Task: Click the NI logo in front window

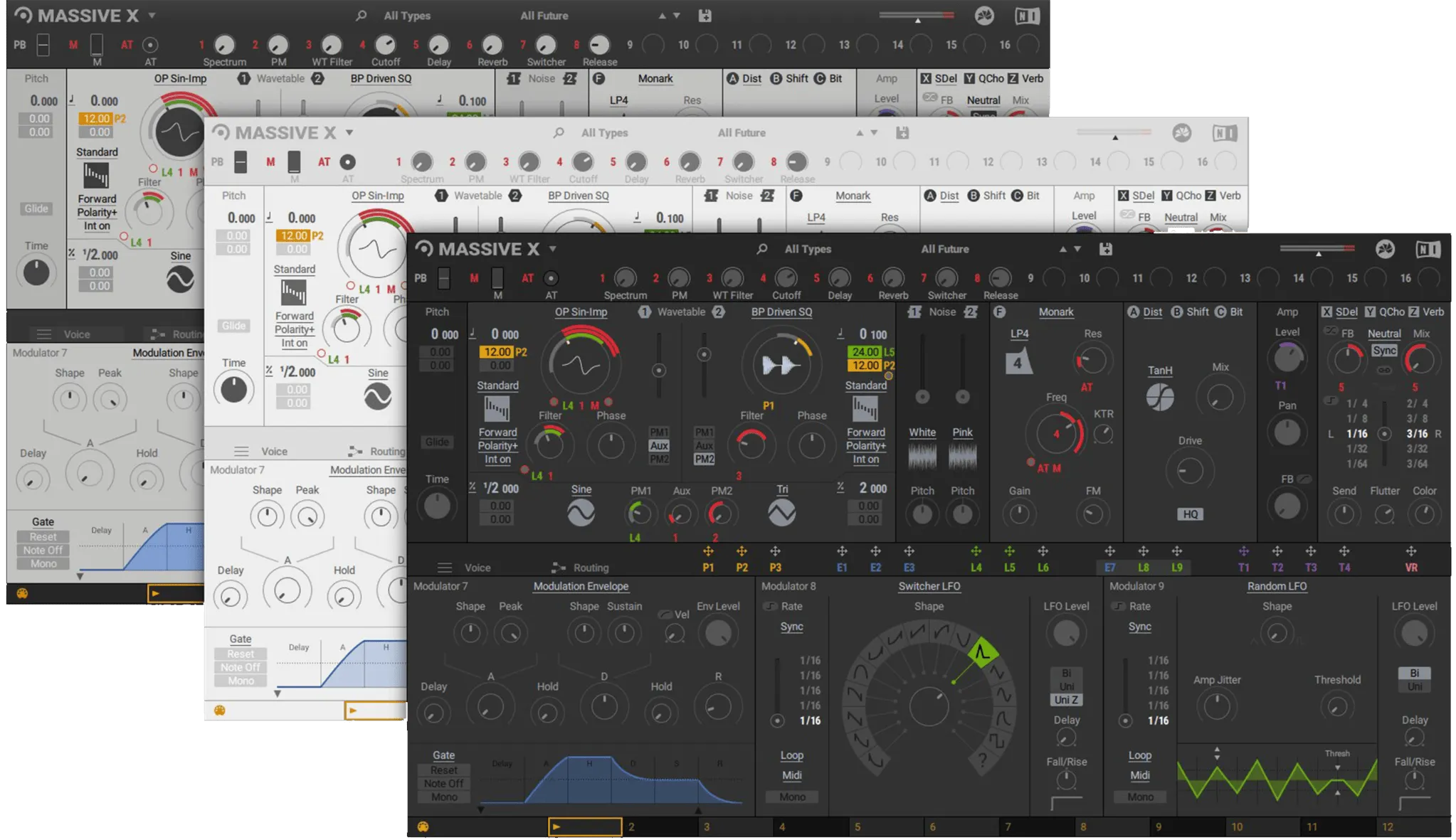Action: click(1428, 249)
